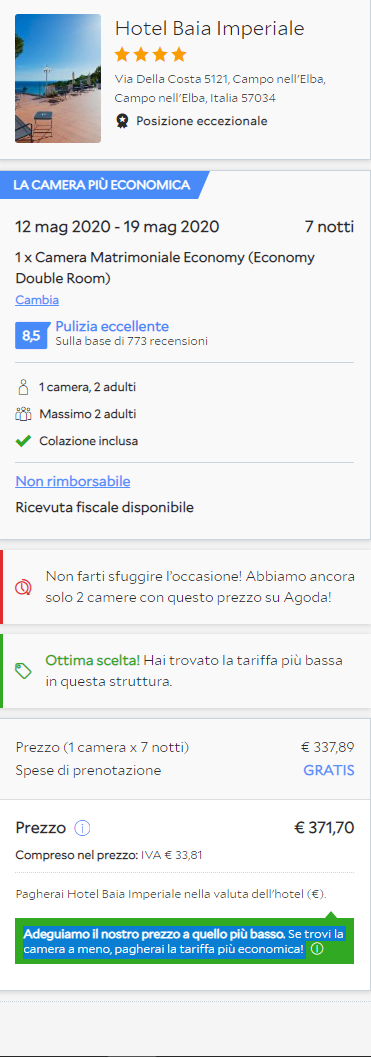
Task: Click the € 371,70 total price
Action: pos(324,828)
